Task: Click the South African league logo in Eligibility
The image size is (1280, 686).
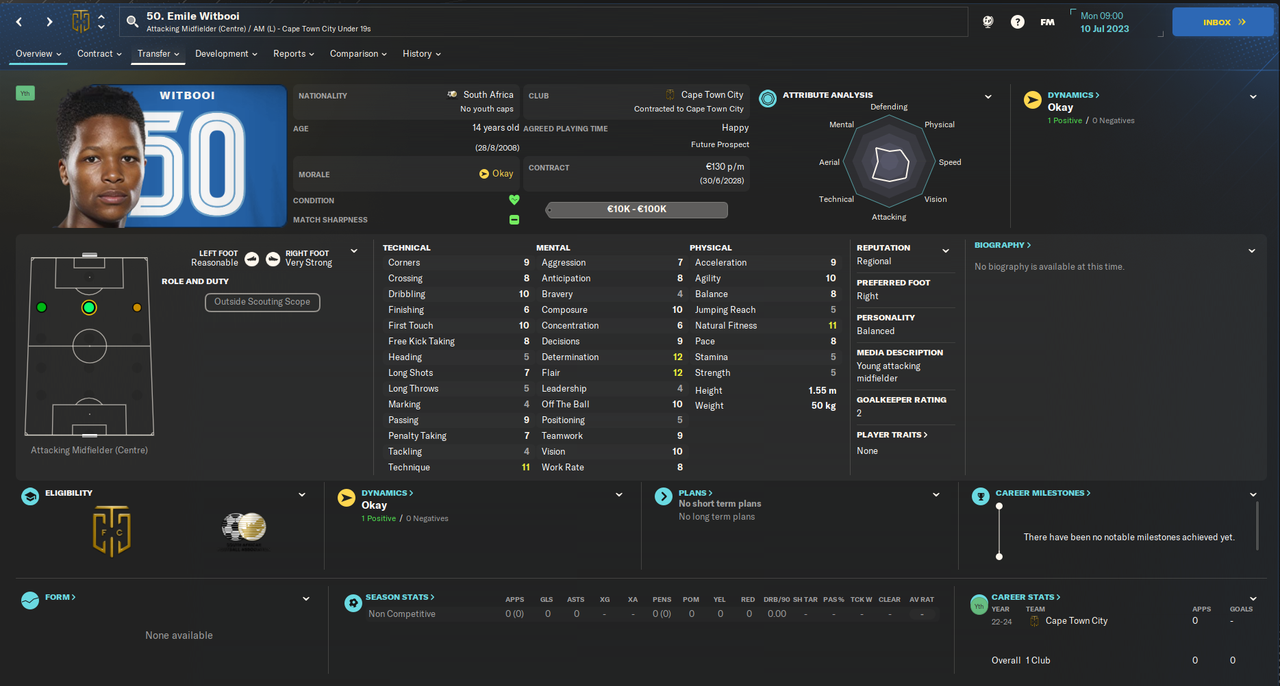Action: (244, 529)
